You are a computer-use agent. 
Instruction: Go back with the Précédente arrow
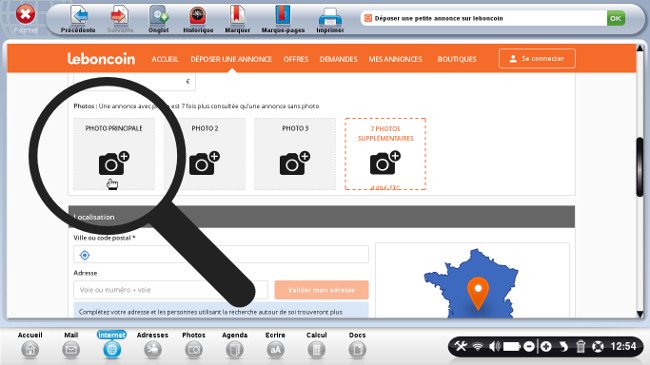[78, 19]
